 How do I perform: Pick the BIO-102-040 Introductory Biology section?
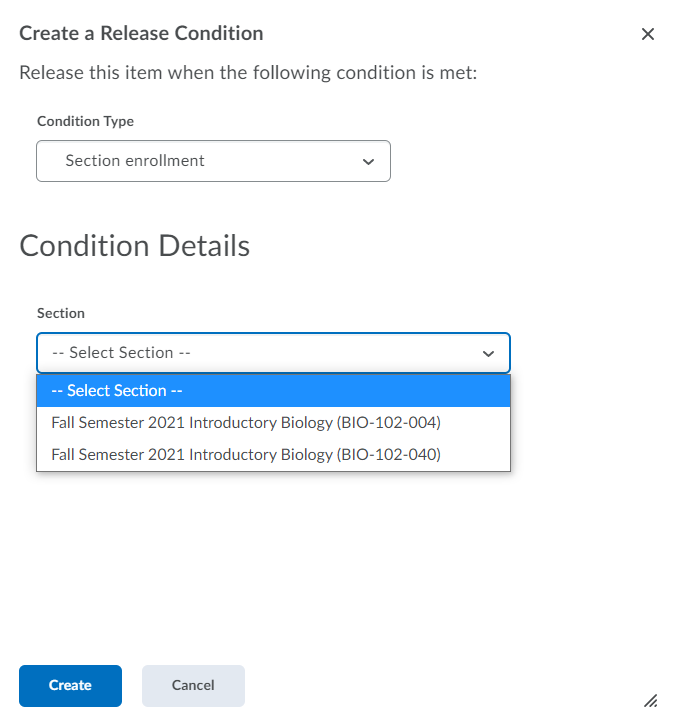pyautogui.click(x=246, y=455)
